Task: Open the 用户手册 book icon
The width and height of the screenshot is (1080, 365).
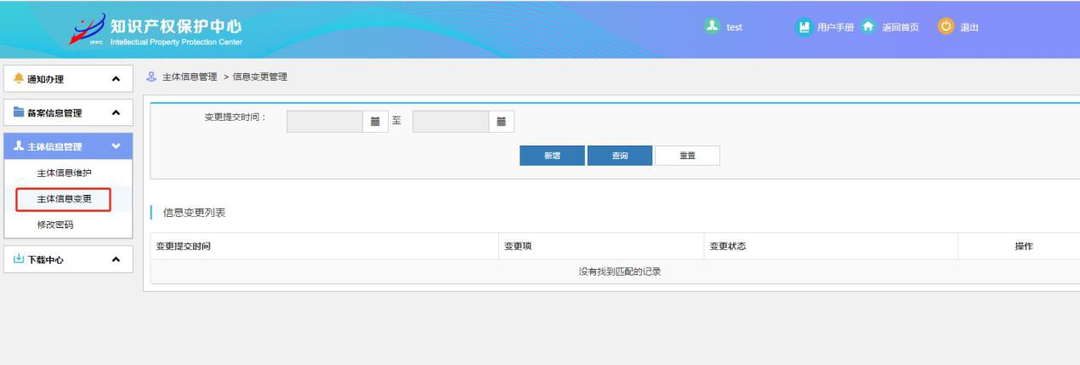Action: pyautogui.click(x=804, y=27)
